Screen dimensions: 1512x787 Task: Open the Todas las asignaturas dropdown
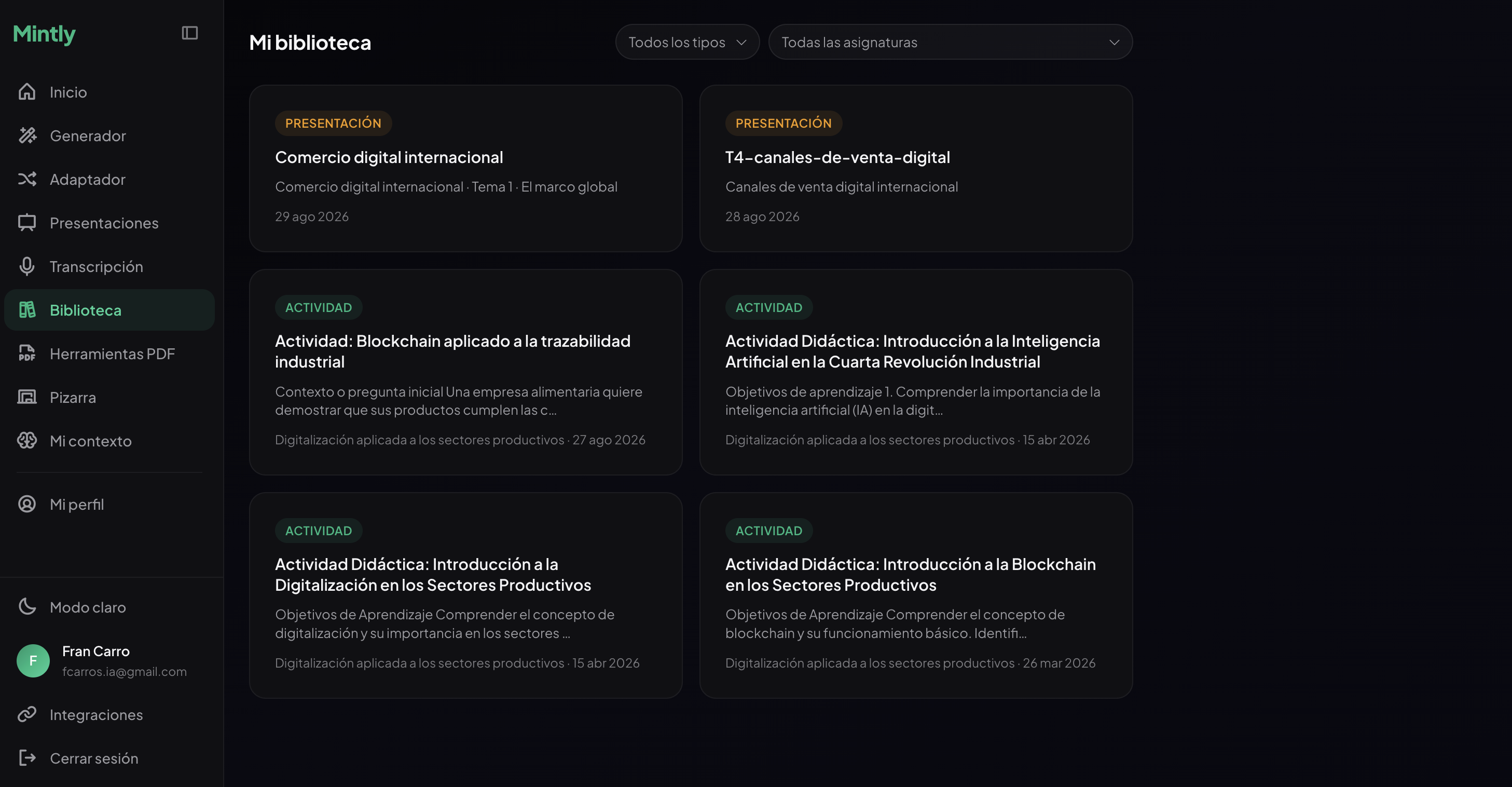pyautogui.click(x=950, y=42)
